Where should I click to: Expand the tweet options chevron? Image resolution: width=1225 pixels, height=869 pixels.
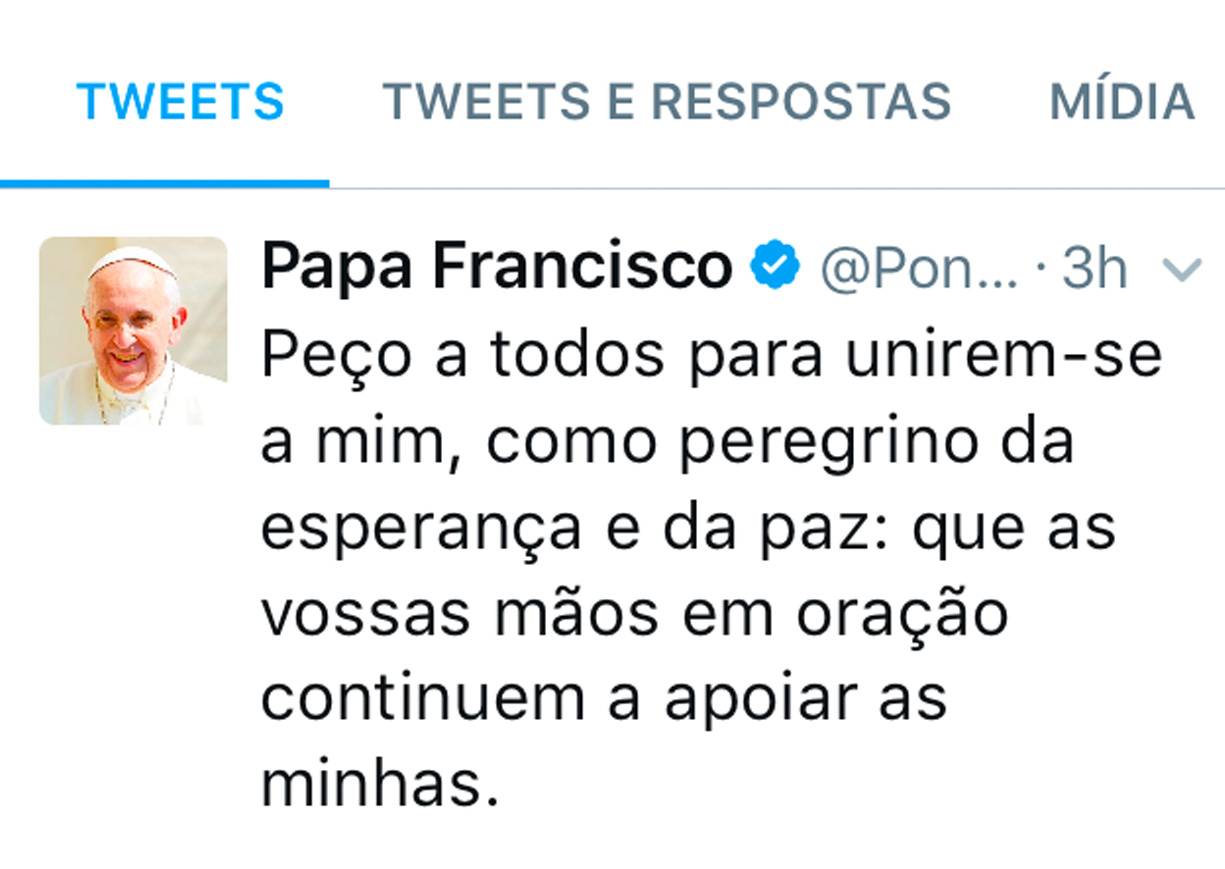click(x=1182, y=269)
